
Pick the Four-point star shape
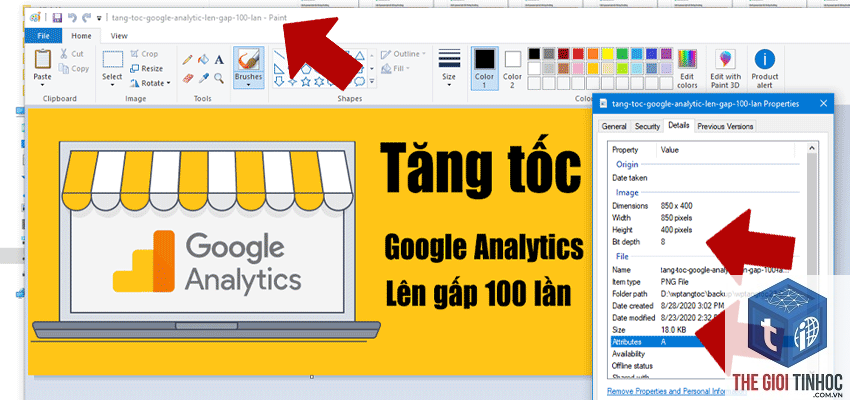click(293, 82)
